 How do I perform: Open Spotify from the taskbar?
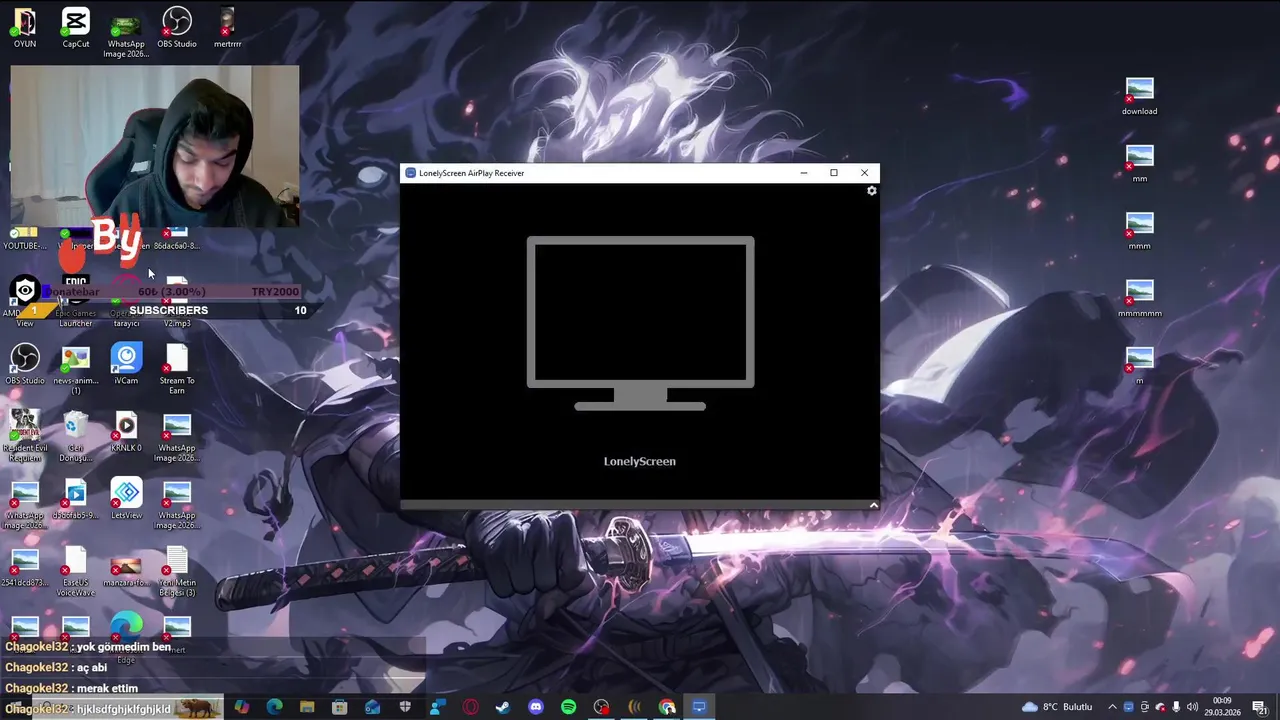568,707
